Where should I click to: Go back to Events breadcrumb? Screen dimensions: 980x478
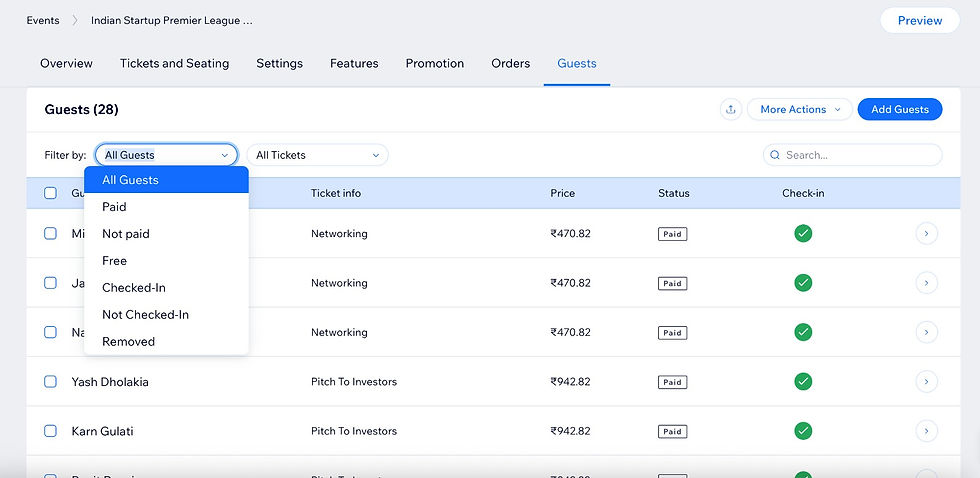(x=43, y=21)
